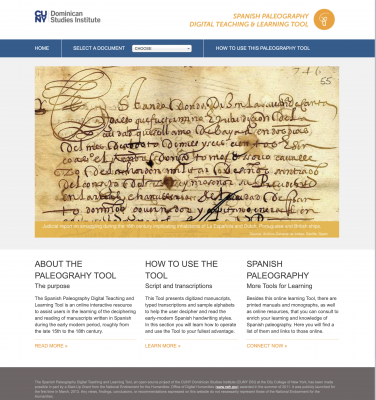Click the Read More link
The height and width of the screenshot is (400, 376).
click(x=51, y=346)
